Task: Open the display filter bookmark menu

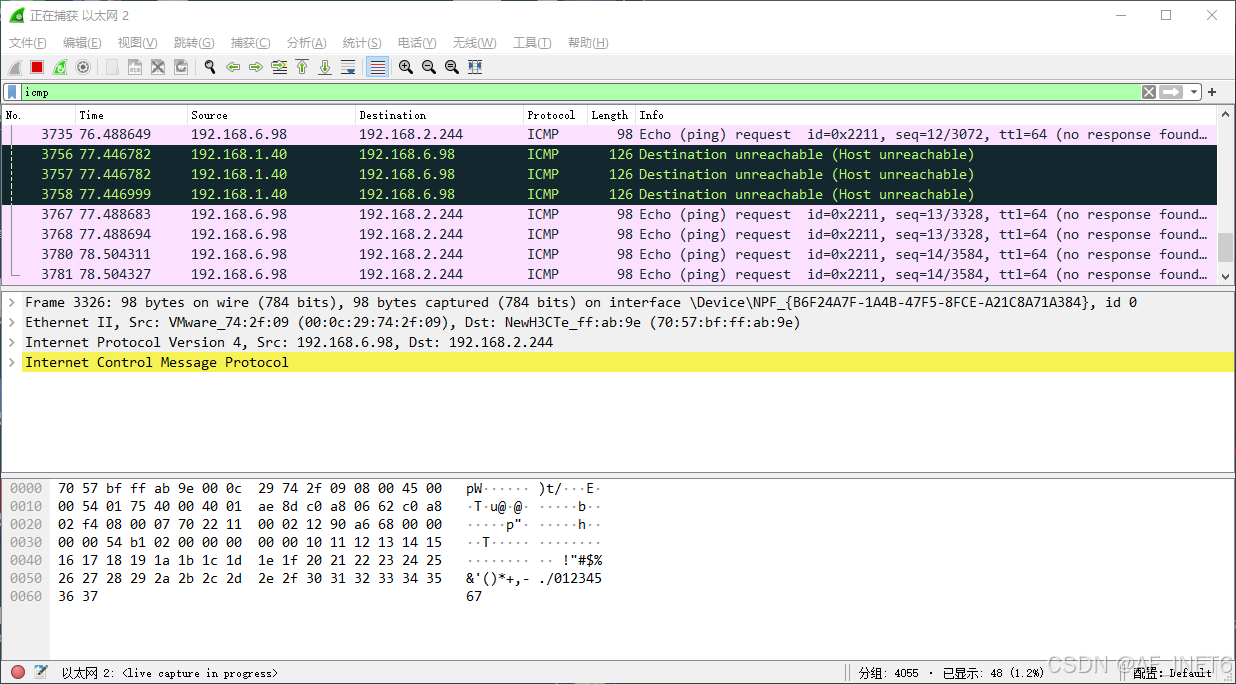Action: point(12,92)
